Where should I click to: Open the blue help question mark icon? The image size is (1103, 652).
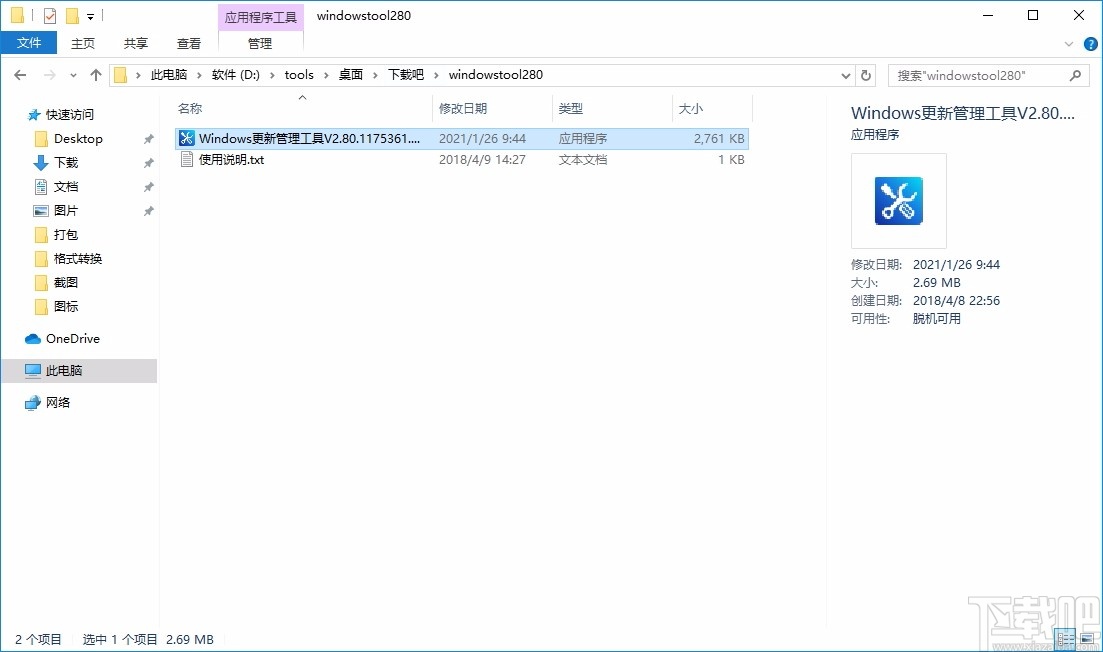1090,44
